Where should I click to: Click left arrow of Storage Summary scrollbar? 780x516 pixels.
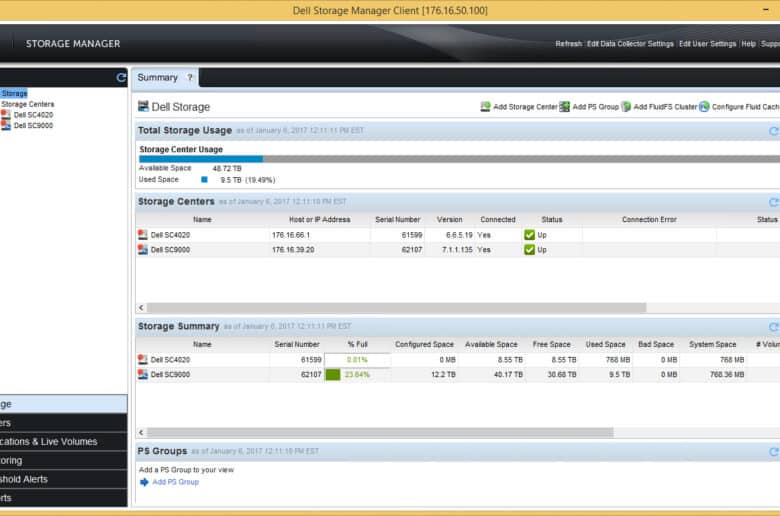pos(141,432)
